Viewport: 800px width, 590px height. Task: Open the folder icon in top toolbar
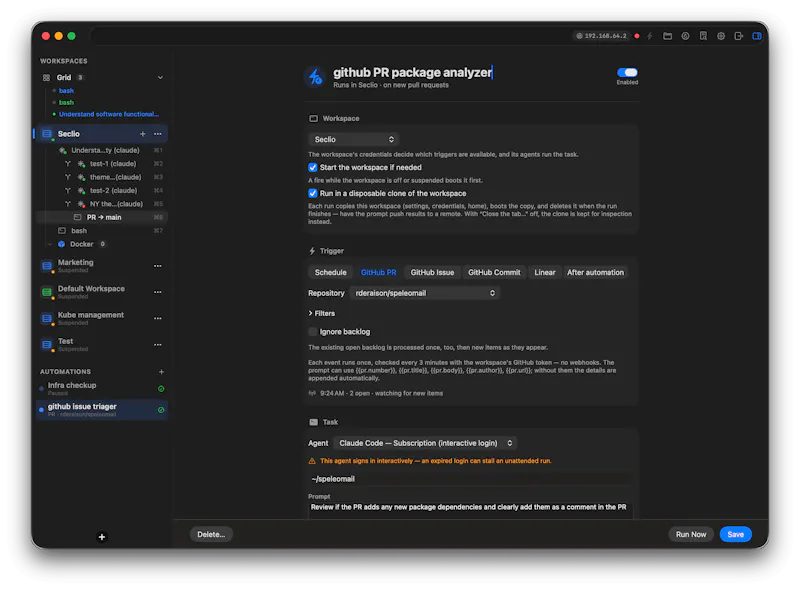click(667, 36)
